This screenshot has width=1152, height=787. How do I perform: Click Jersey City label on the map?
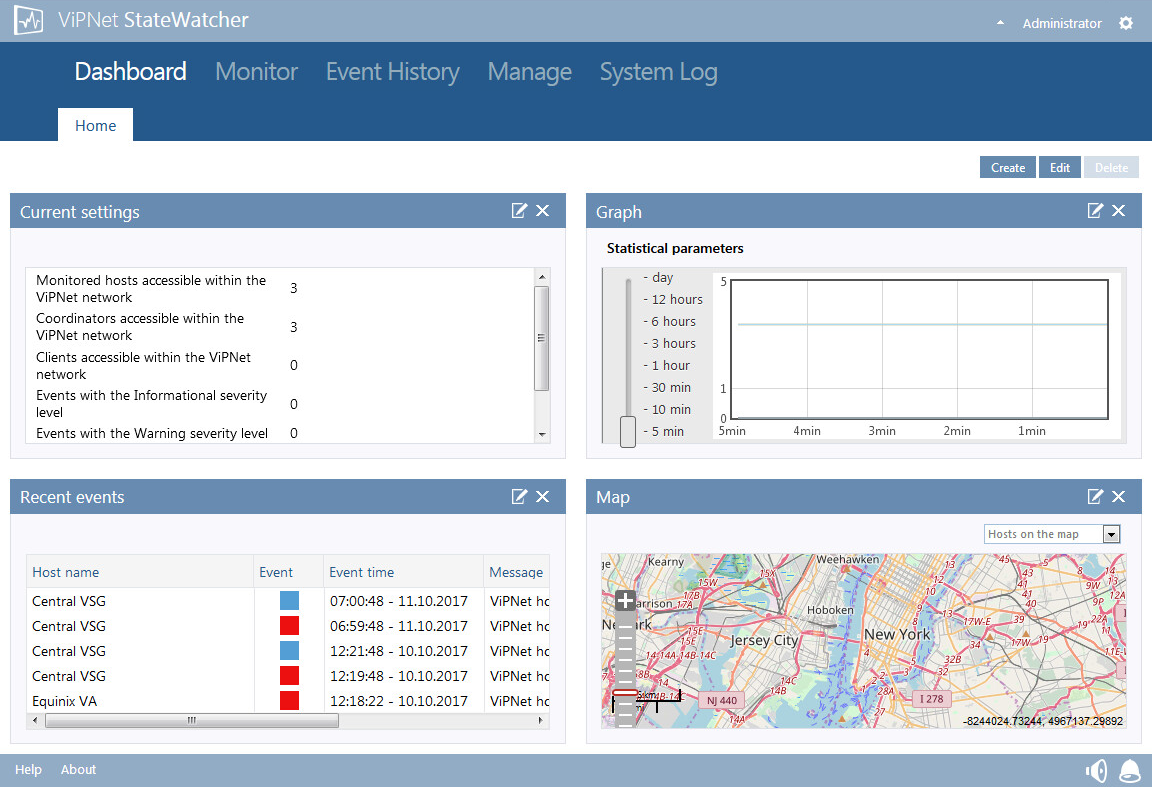tap(764, 640)
